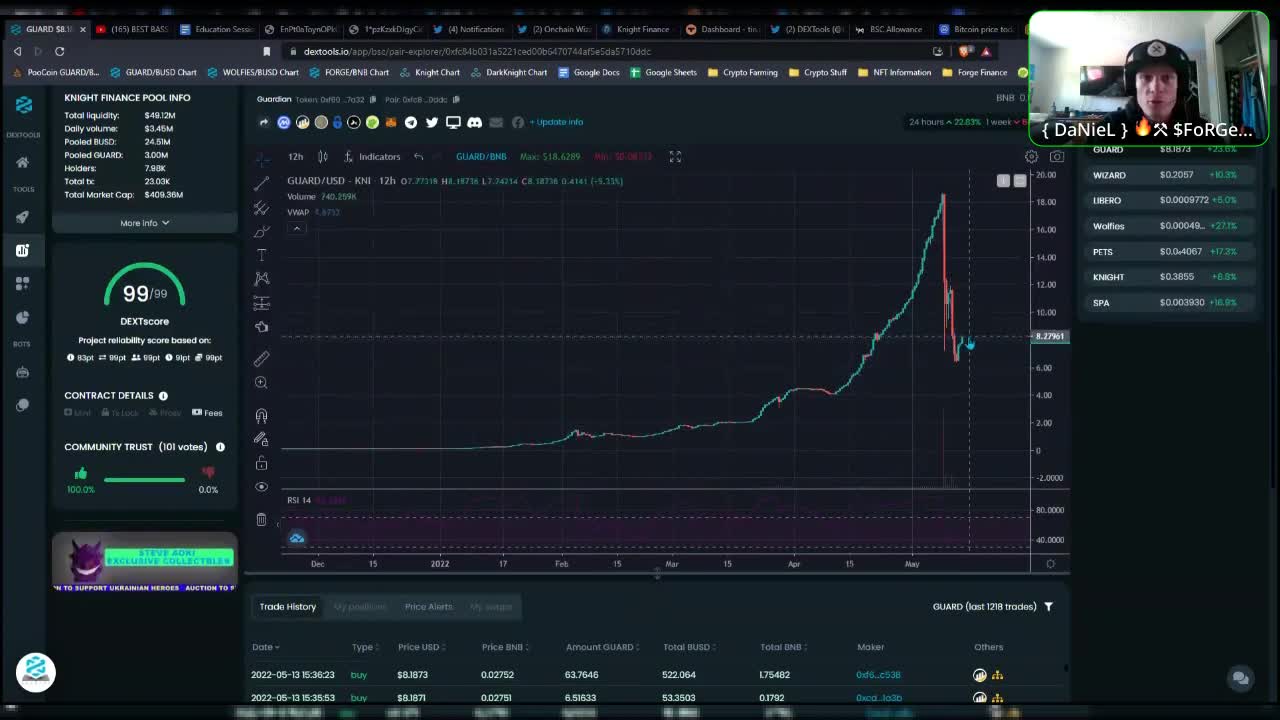
Task: Open the chart settings gear
Action: coord(1031,157)
